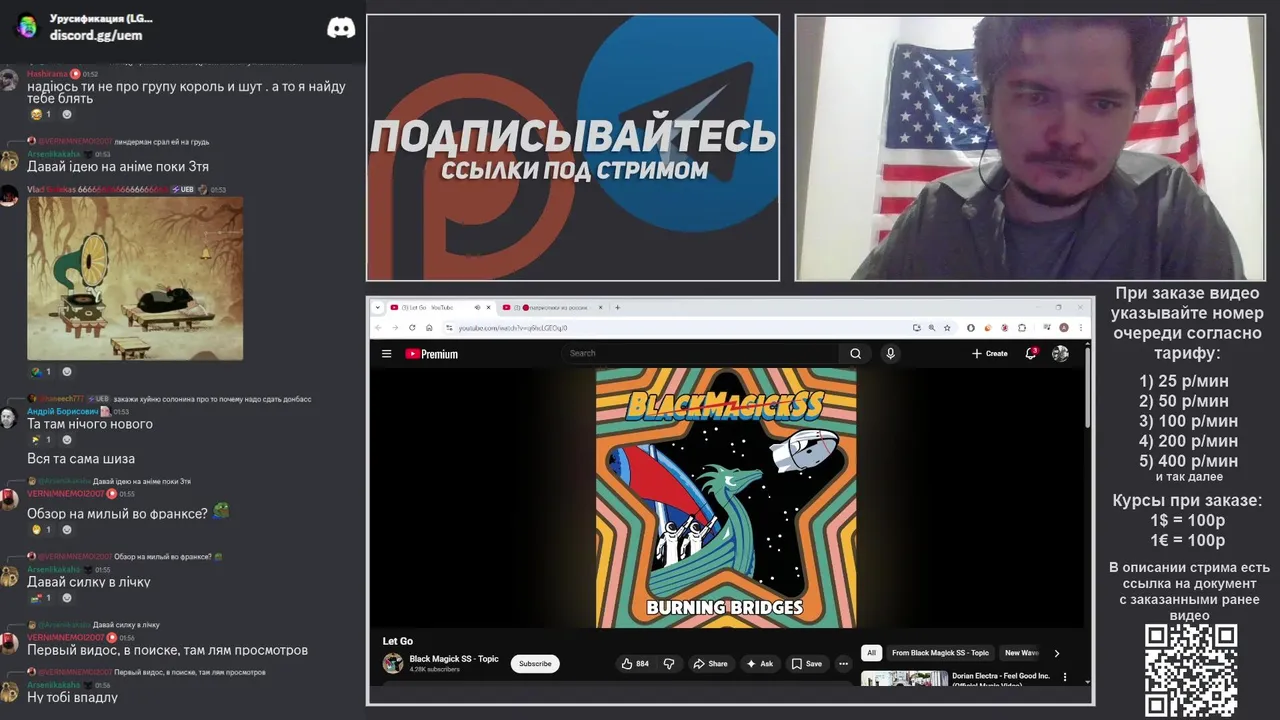This screenshot has height=720, width=1280.
Task: Select the New Wave filter chip
Action: 1022,653
